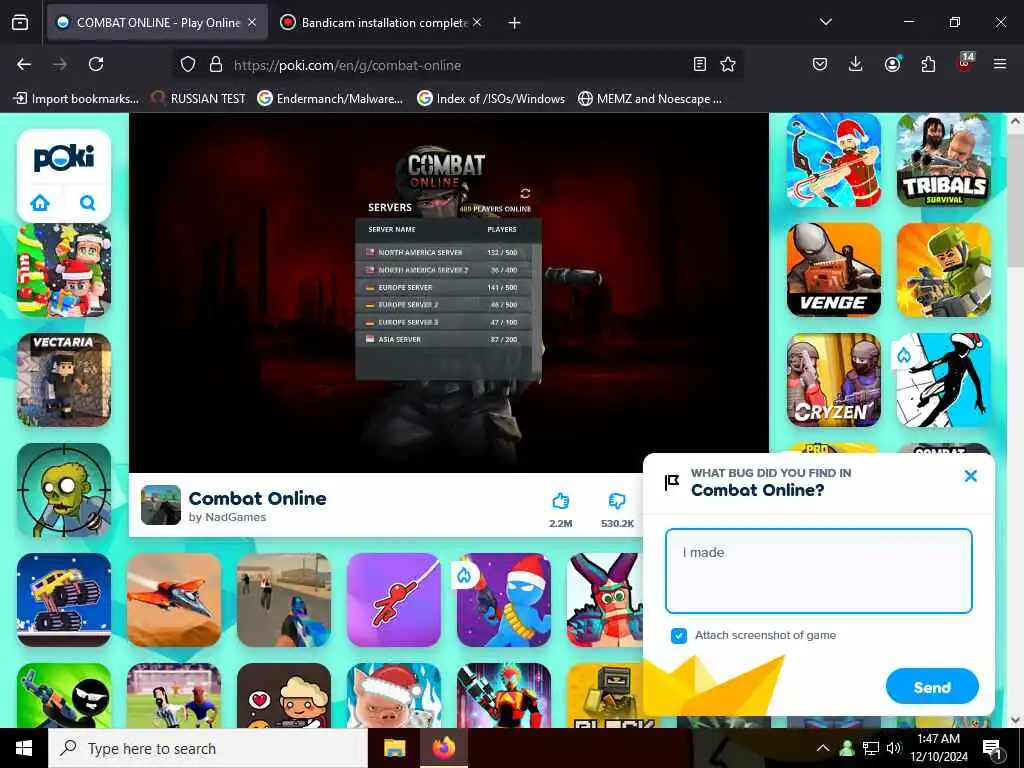Open RUSSIAN TEST bookmark
1024x768 pixels.
click(199, 99)
